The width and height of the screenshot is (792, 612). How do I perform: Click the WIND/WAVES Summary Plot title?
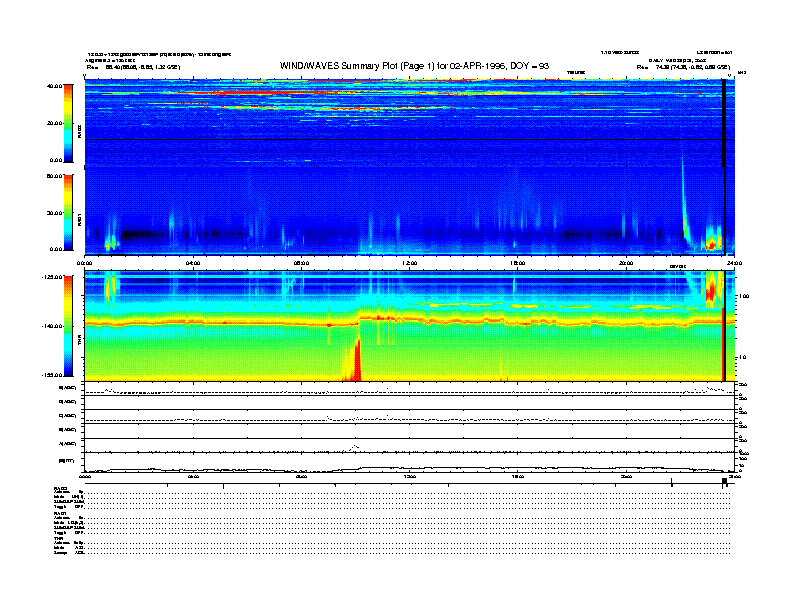(414, 66)
